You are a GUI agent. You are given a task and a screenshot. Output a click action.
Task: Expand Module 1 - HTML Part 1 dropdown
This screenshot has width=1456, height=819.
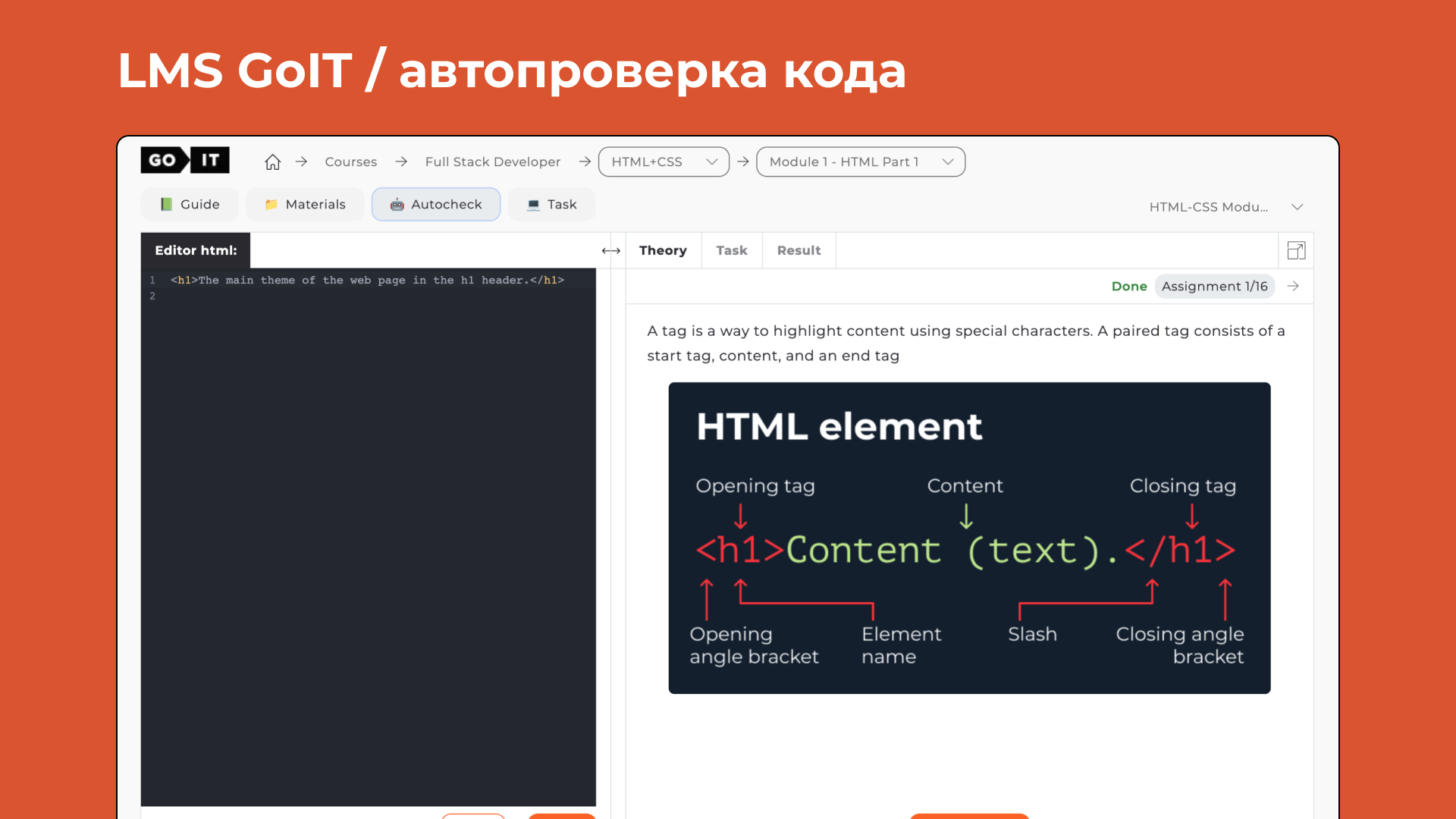(x=861, y=162)
